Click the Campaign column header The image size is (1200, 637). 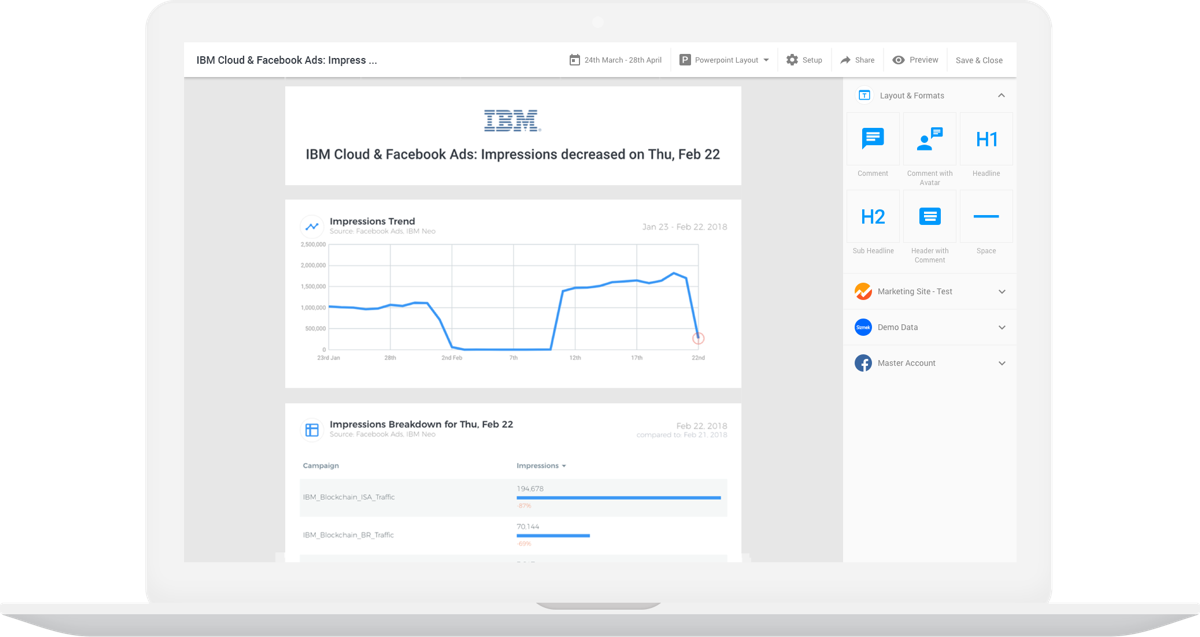click(321, 466)
